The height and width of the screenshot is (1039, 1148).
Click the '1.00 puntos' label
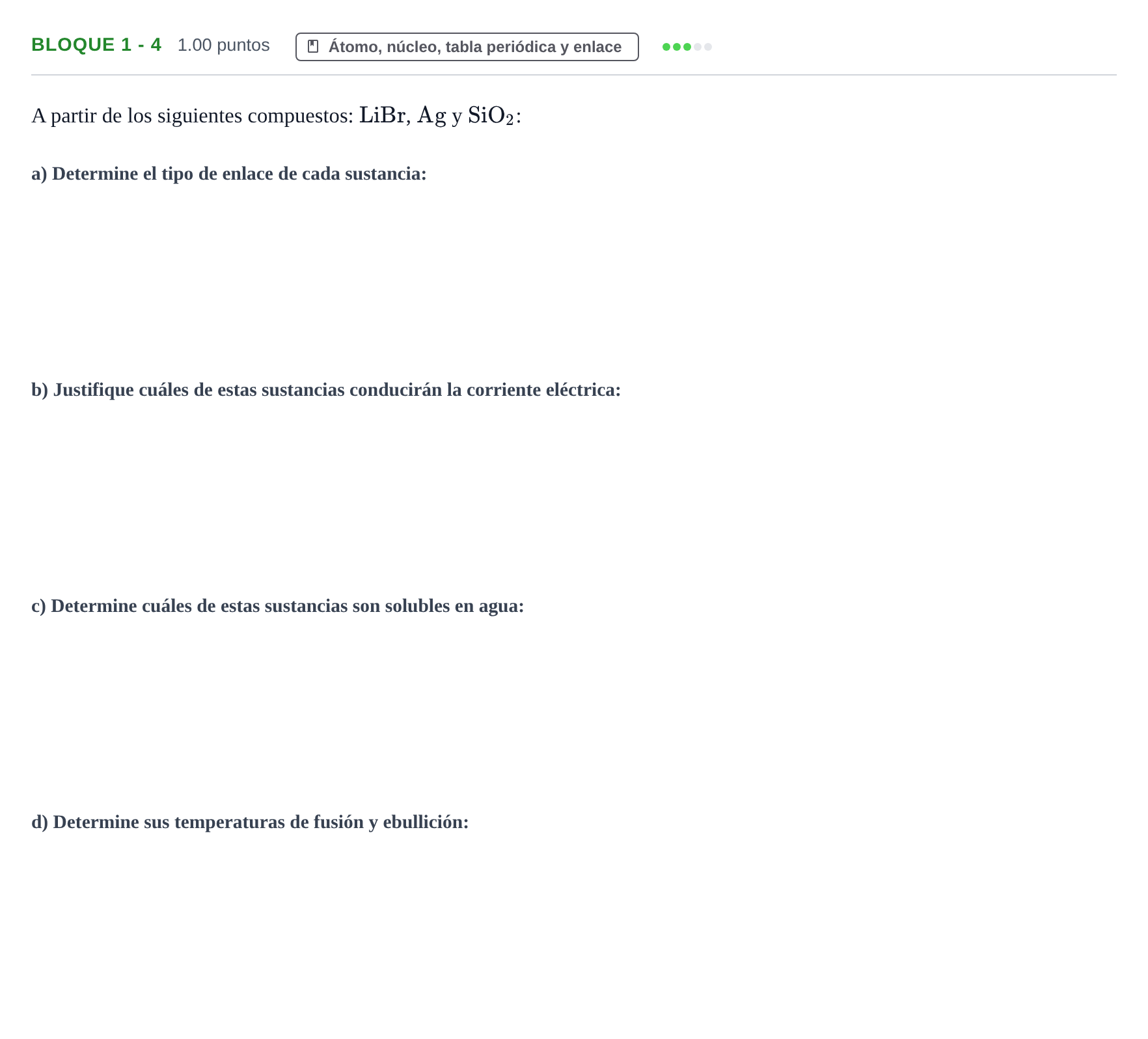click(224, 45)
